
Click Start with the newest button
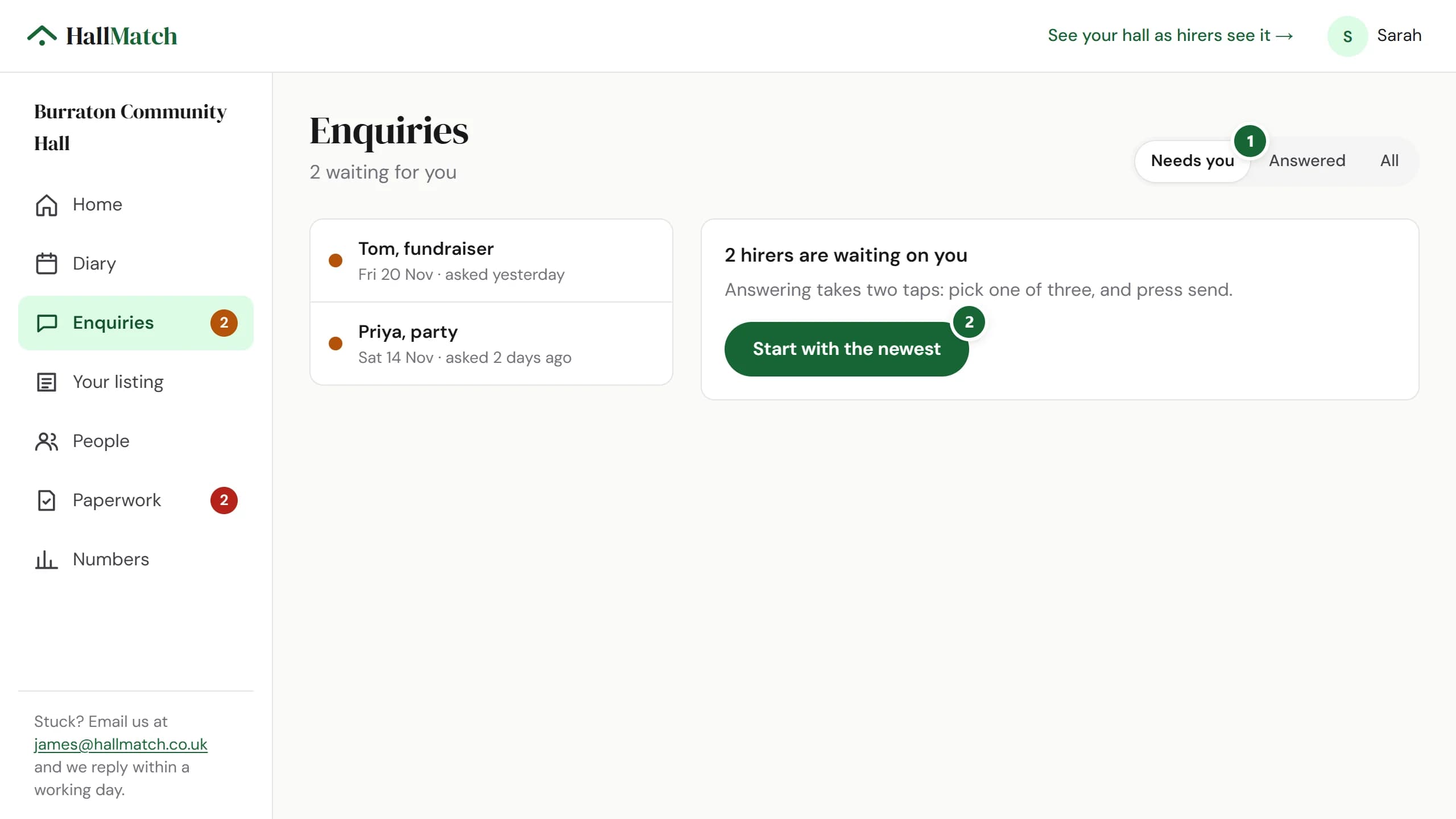click(x=846, y=349)
